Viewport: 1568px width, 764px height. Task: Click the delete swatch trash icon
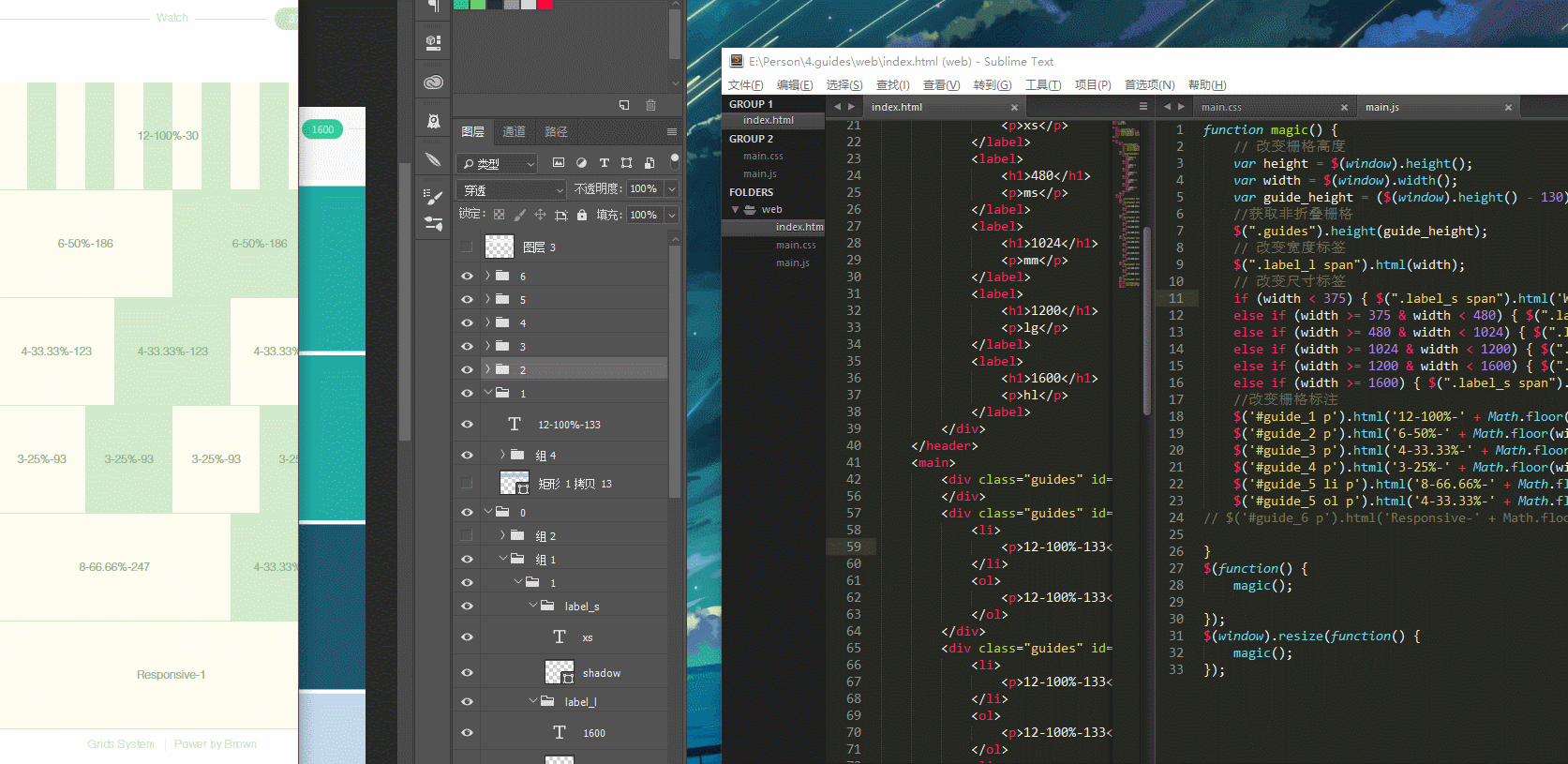coord(650,105)
